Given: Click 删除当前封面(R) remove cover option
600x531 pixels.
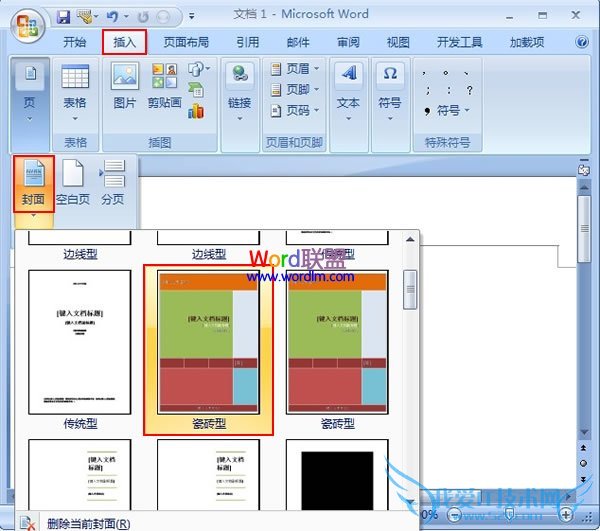Looking at the screenshot, I should pyautogui.click(x=88, y=523).
